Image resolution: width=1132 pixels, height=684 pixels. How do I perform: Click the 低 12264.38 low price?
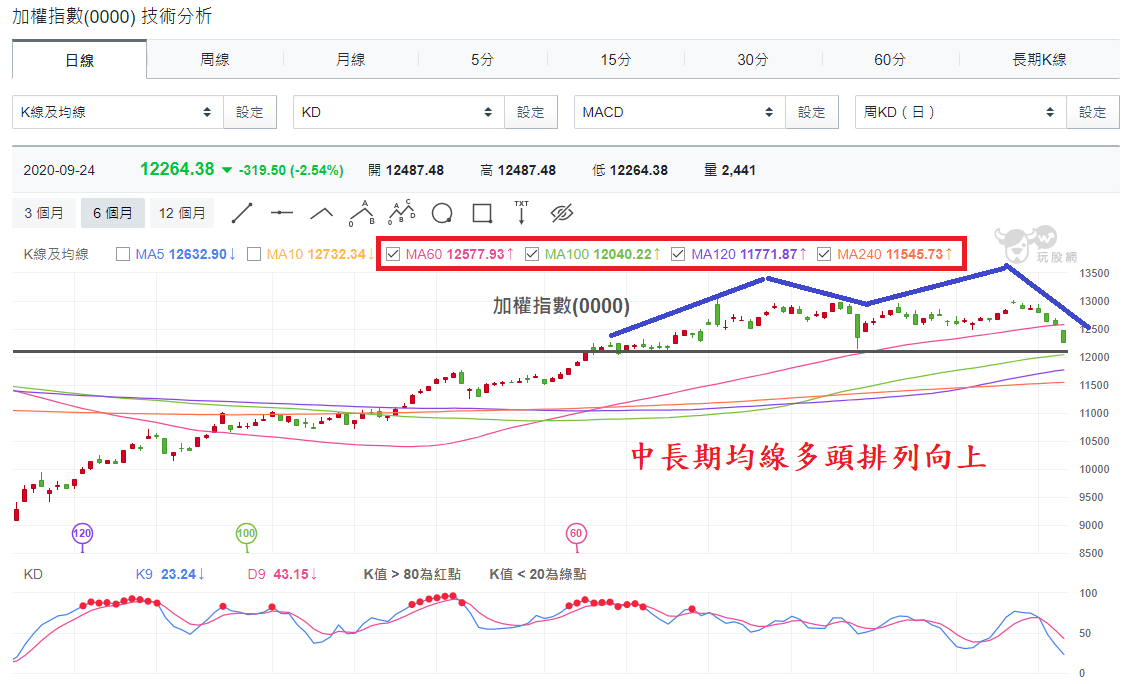point(630,170)
